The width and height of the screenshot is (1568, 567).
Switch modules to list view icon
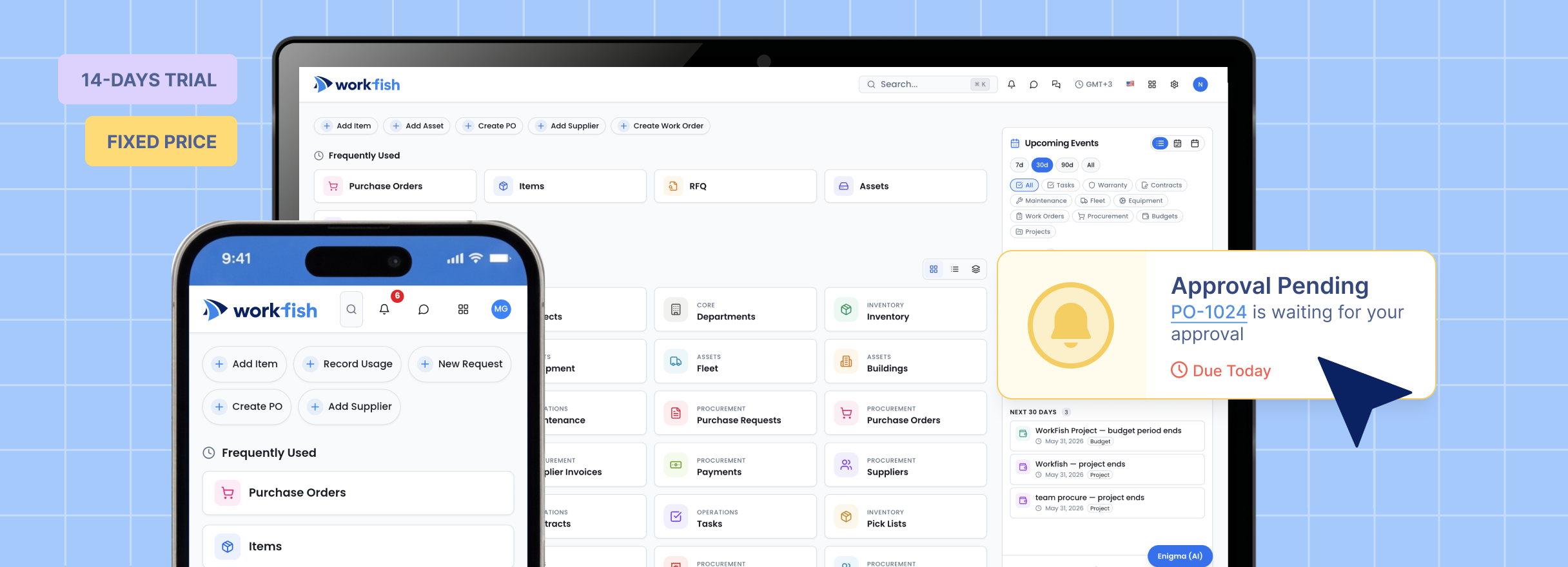(955, 269)
